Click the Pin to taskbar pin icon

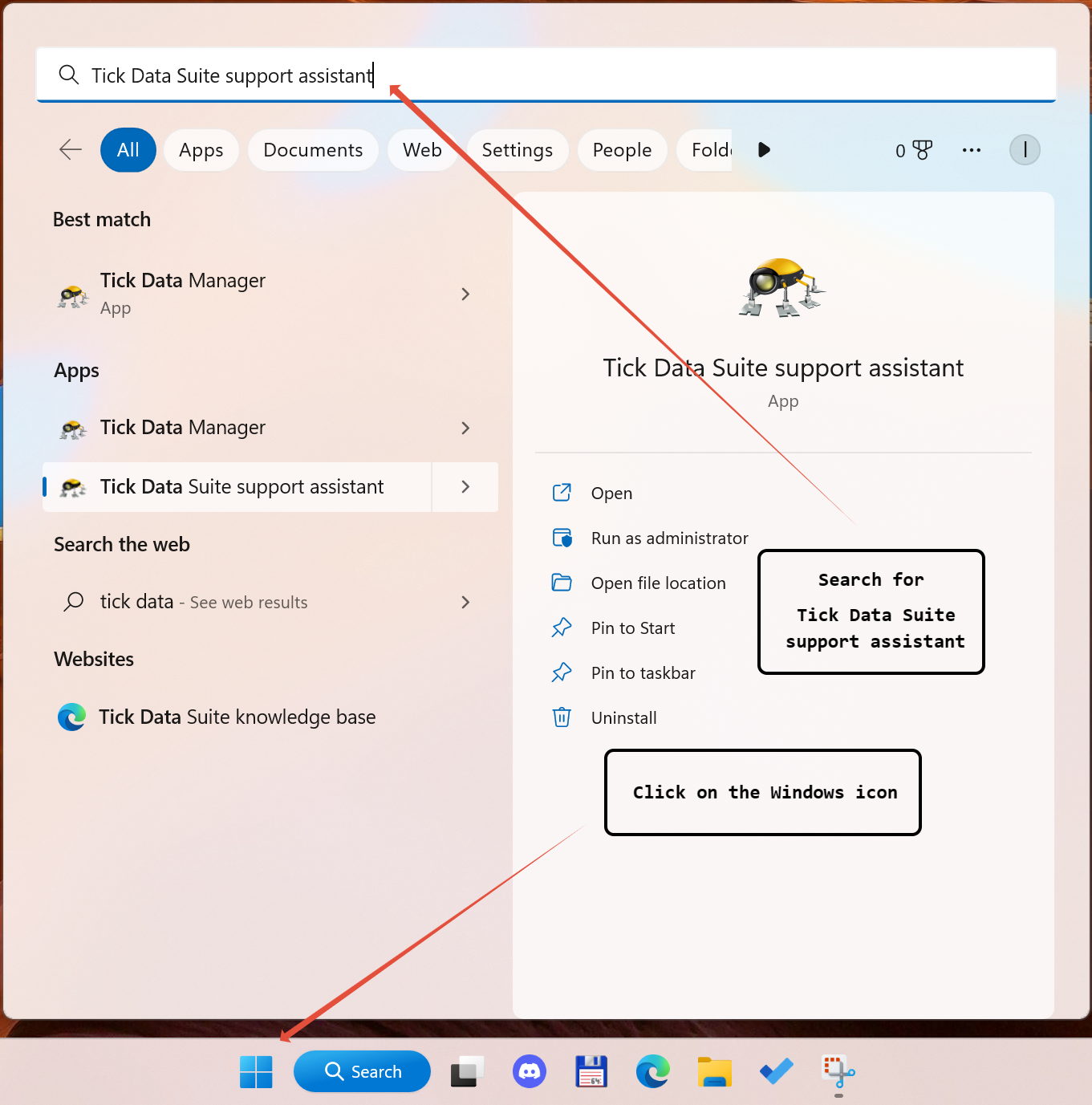(x=562, y=672)
